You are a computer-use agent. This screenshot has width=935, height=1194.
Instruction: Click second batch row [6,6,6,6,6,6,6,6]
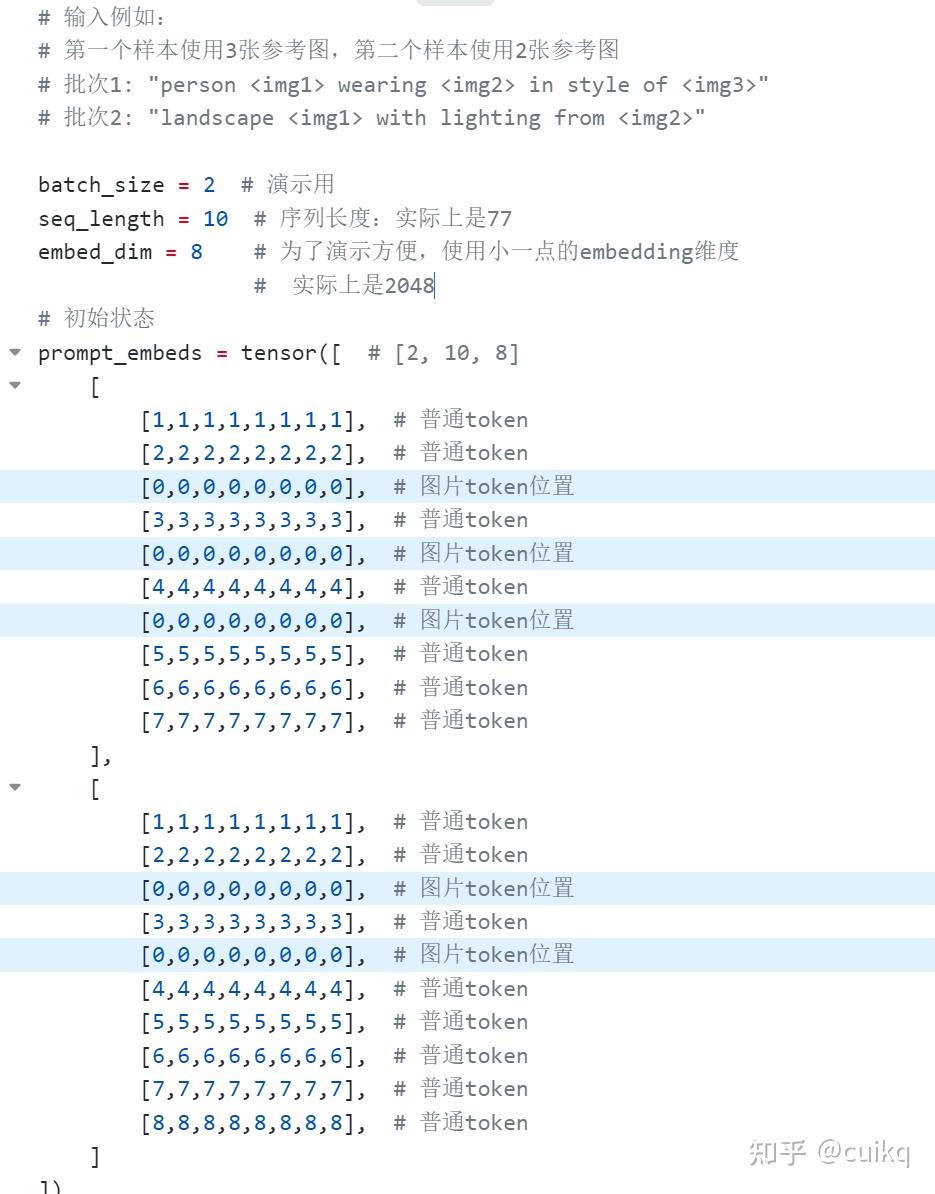[x=334, y=1056]
